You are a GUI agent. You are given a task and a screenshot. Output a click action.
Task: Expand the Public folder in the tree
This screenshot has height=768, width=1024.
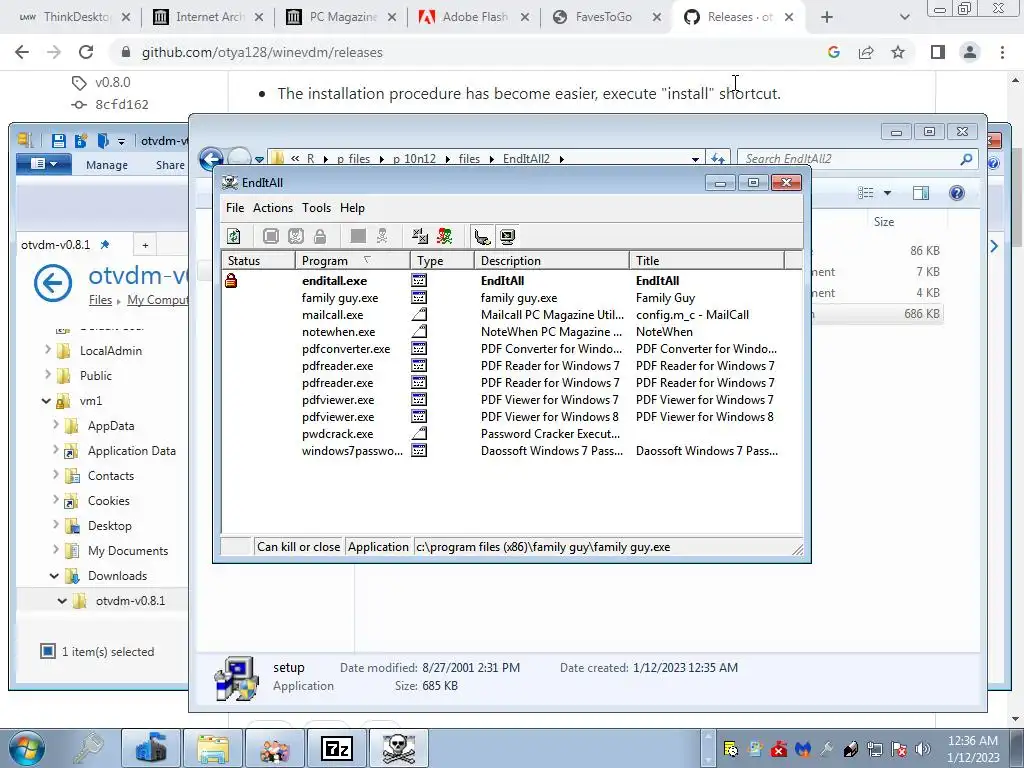tap(48, 375)
